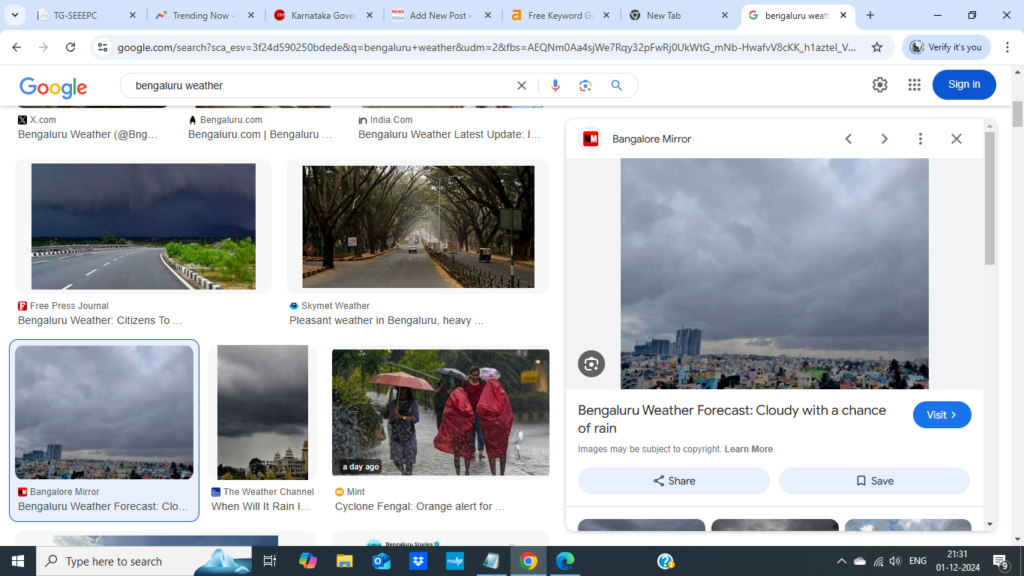Screen dimensions: 1024x576
Task: Show previous image in preview panel
Action: pyautogui.click(x=848, y=138)
